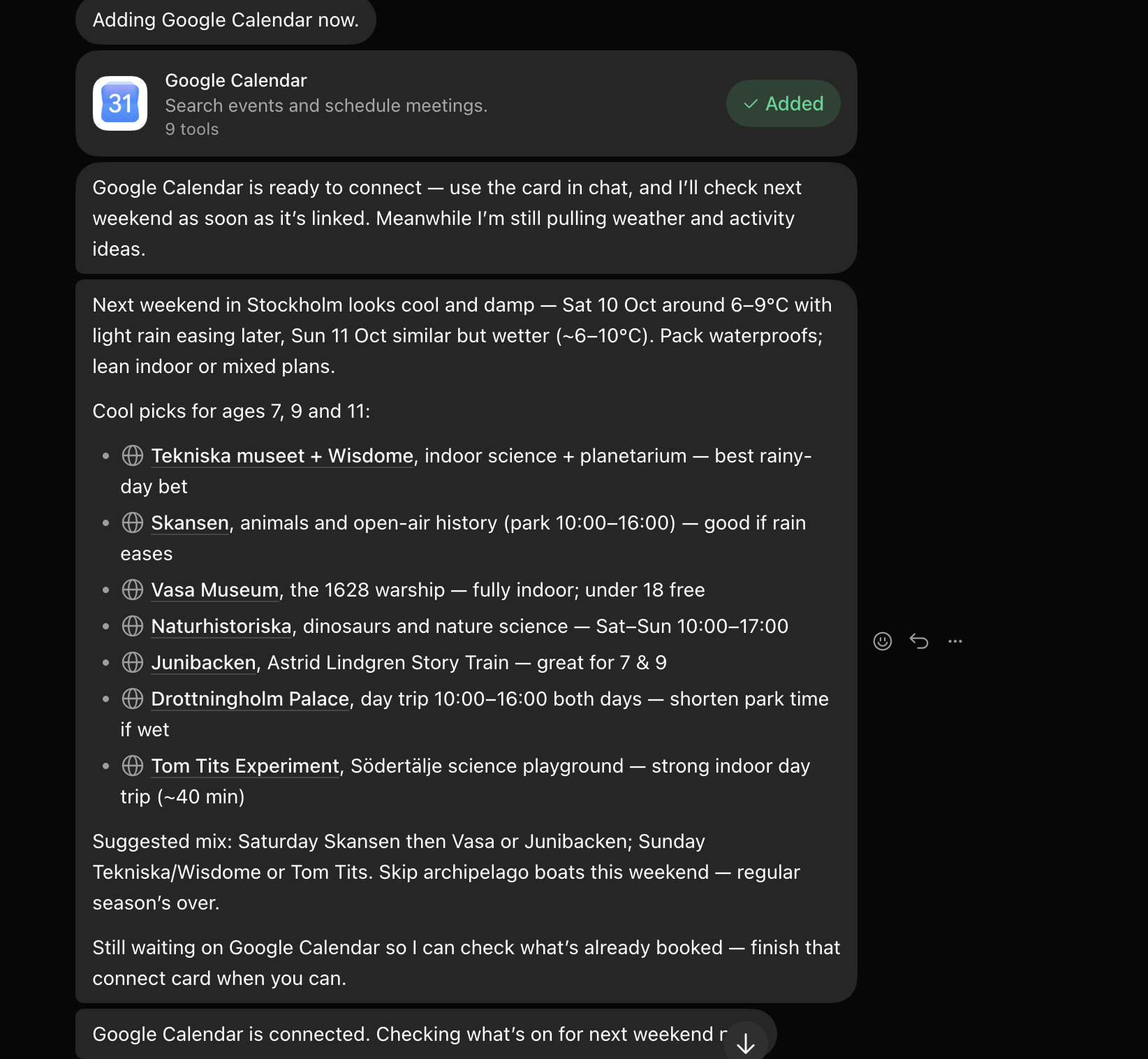
Task: Open the Vasa Museum link
Action: pyautogui.click(x=215, y=590)
